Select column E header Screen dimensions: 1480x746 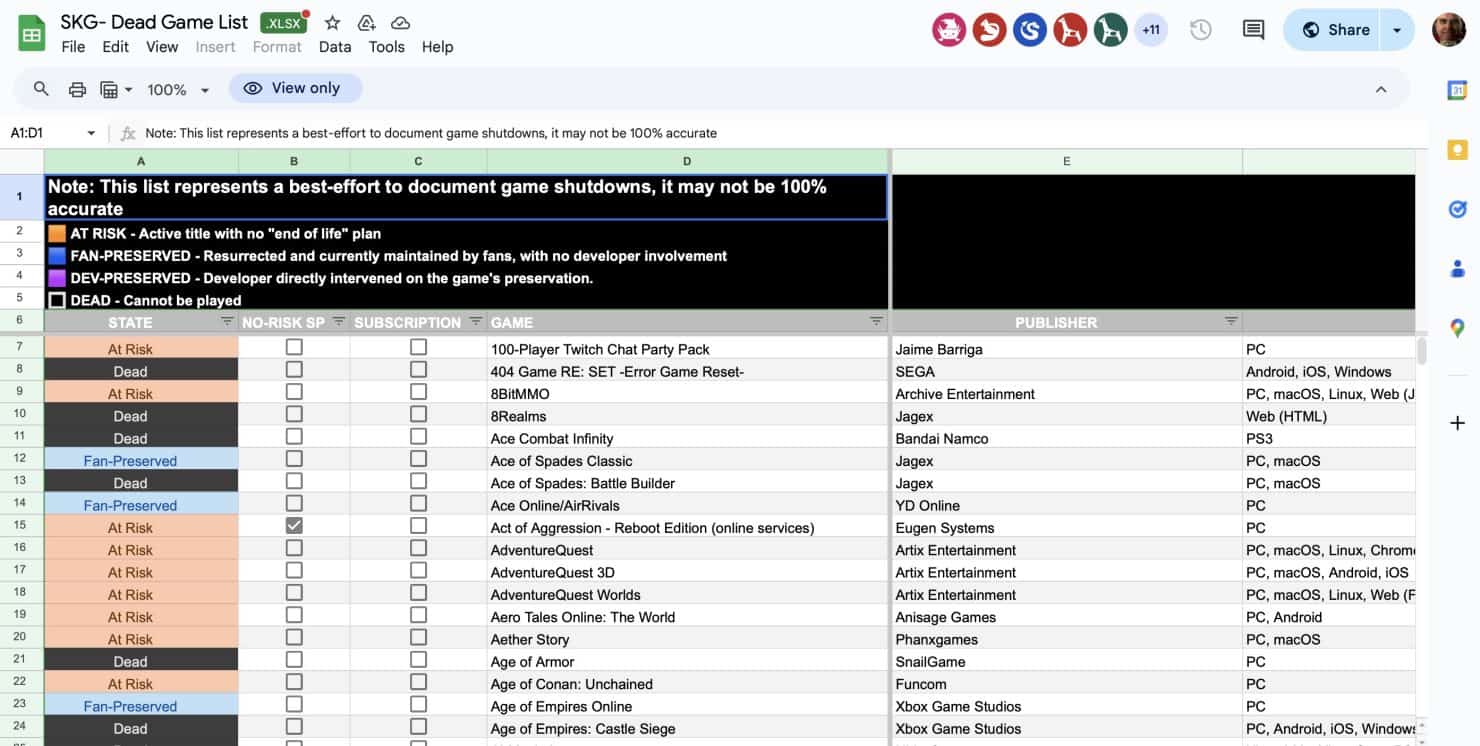[1067, 161]
